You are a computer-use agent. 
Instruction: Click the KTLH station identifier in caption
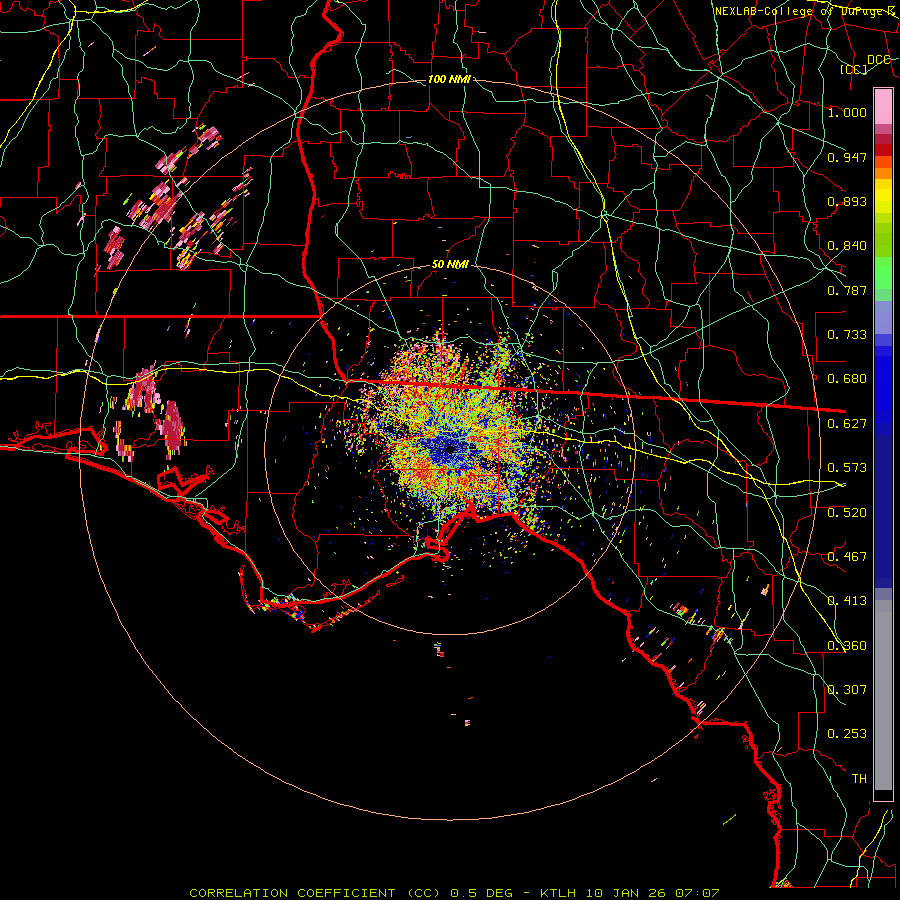click(558, 893)
